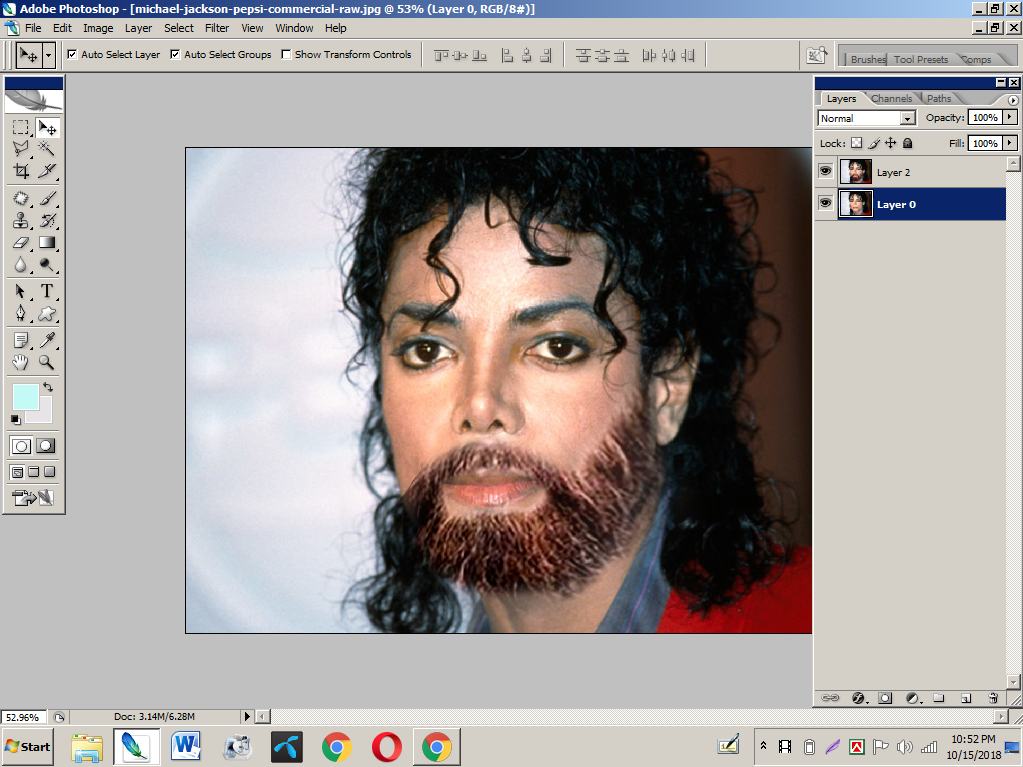Select the Custom Shape tool
Screen dimensions: 1023x767
click(x=47, y=313)
